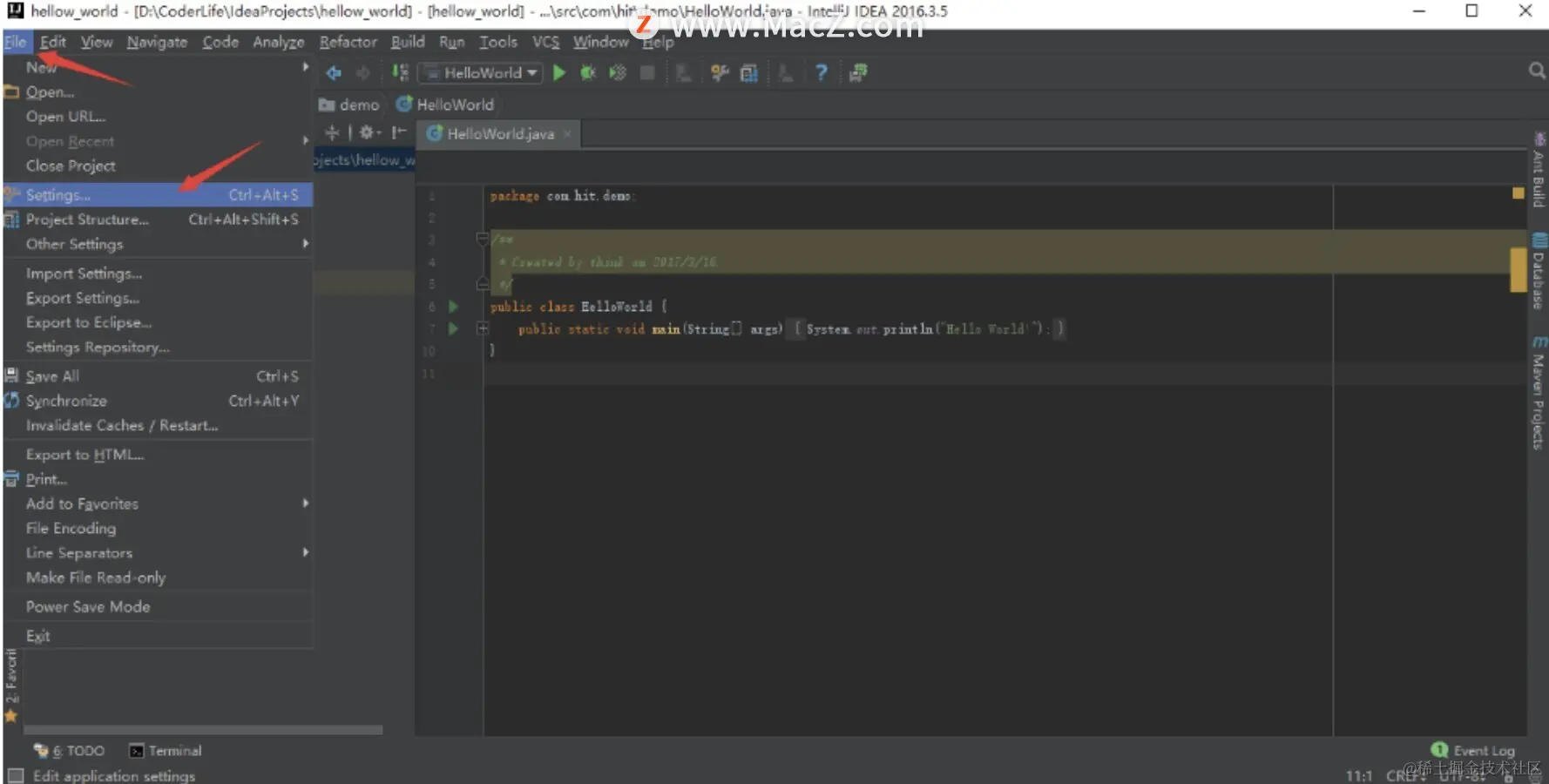The width and height of the screenshot is (1549, 784).
Task: Select Exit from File menu
Action: point(157,636)
